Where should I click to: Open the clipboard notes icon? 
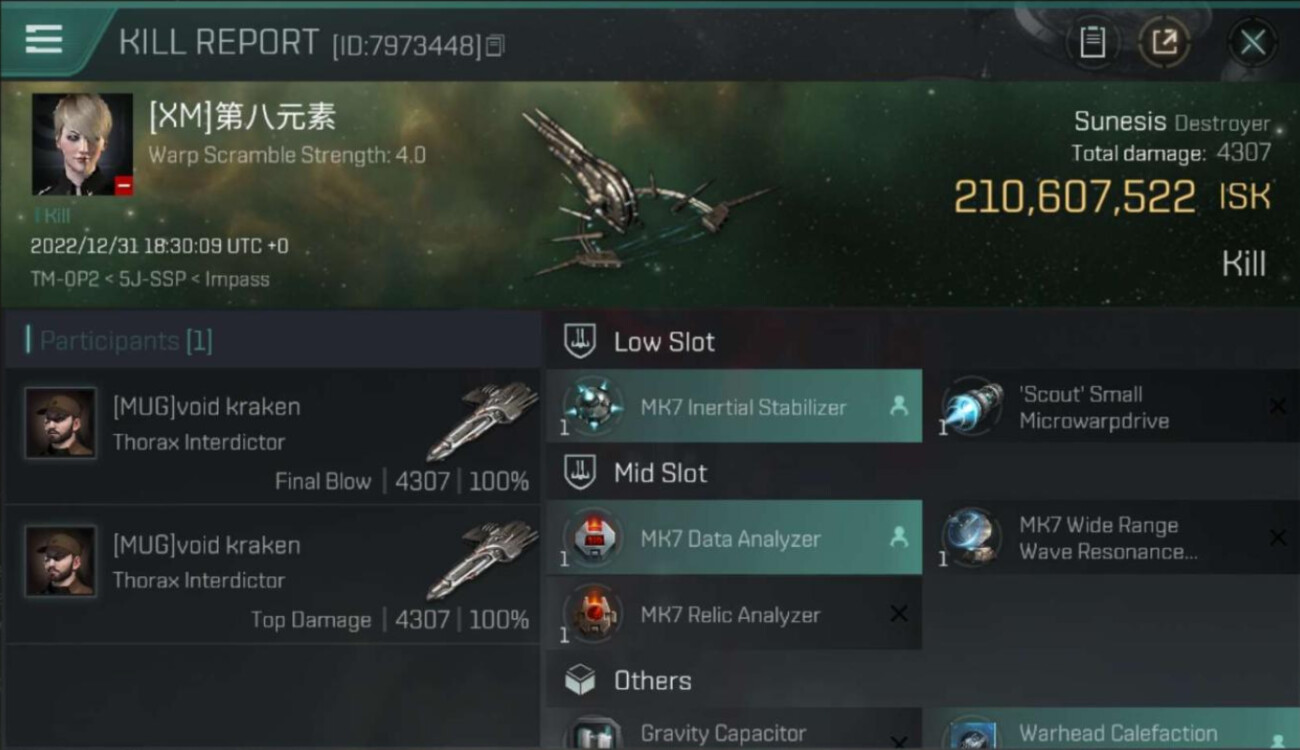click(1092, 43)
